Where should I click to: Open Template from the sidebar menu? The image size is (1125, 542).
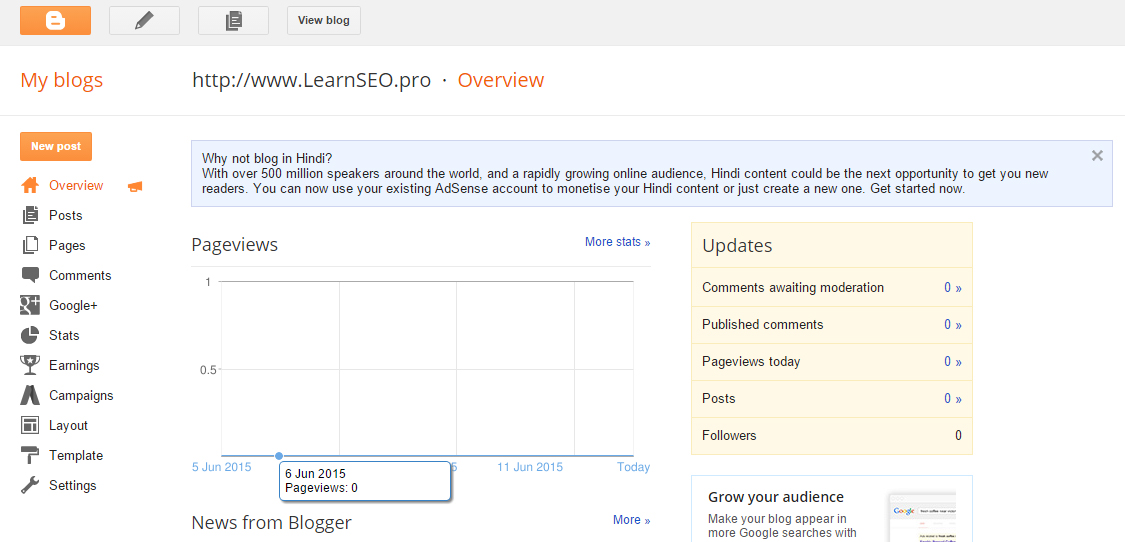click(75, 456)
